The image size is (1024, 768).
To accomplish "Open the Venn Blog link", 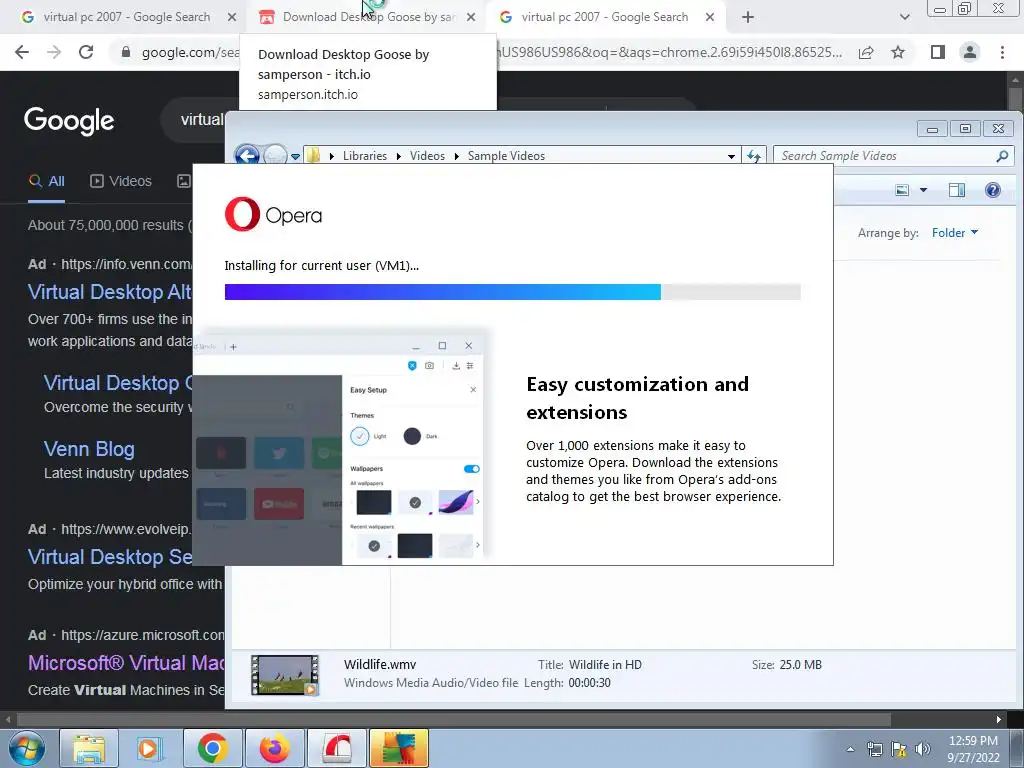I will (89, 449).
